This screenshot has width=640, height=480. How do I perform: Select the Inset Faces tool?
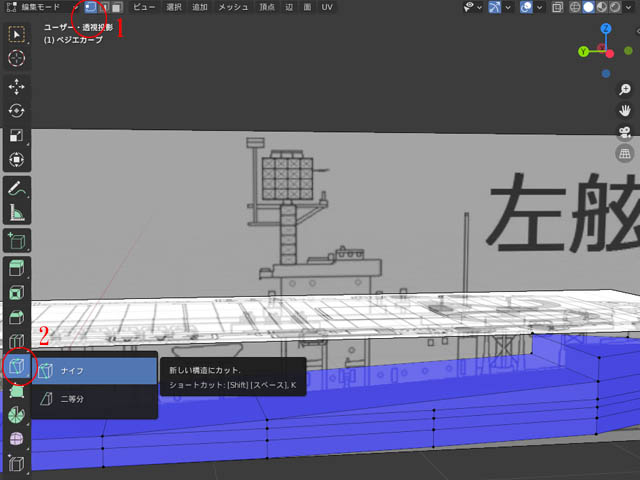[17, 293]
